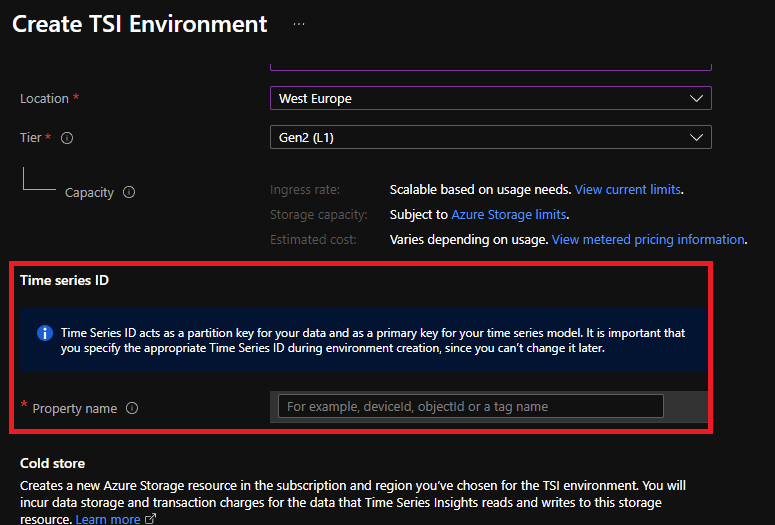Screen dimensions: 775x525
Task: Show the Tier info tooltip icon
Action: click(x=67, y=138)
